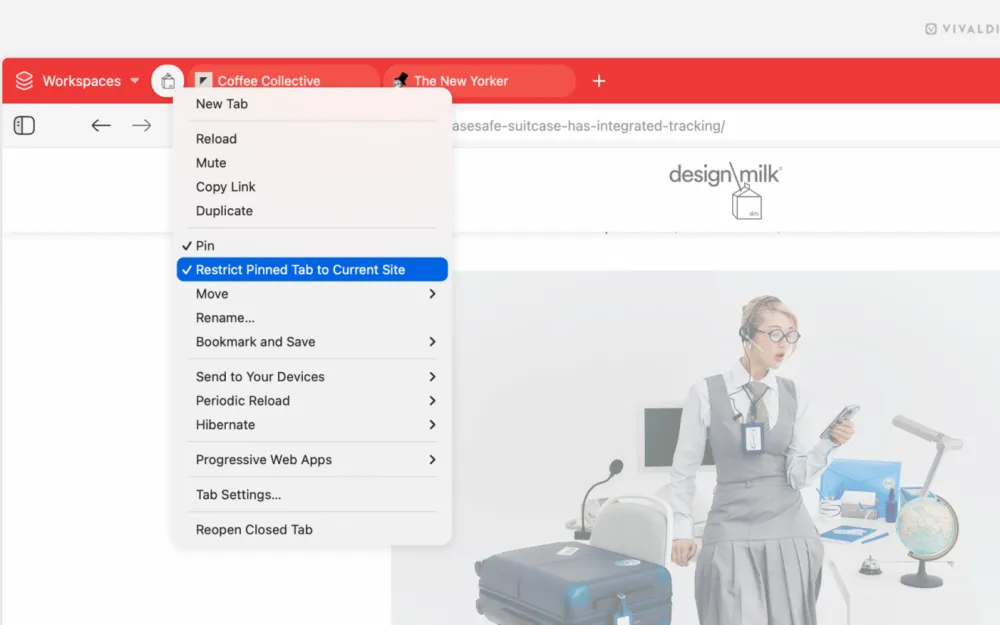Mute the tab from context menu
The image size is (1000, 625).
pos(211,163)
